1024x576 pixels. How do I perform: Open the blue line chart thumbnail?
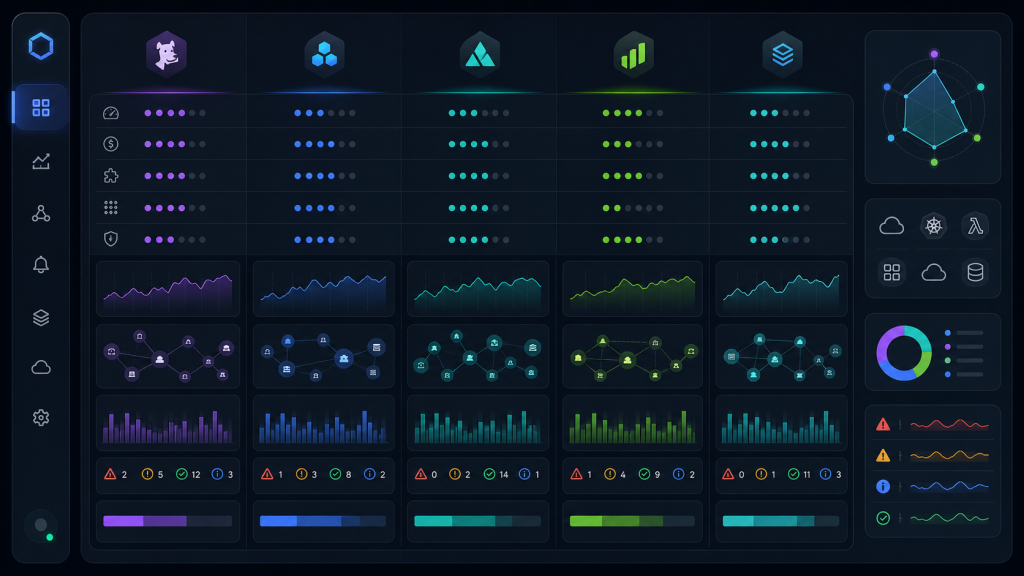pyautogui.click(x=323, y=289)
